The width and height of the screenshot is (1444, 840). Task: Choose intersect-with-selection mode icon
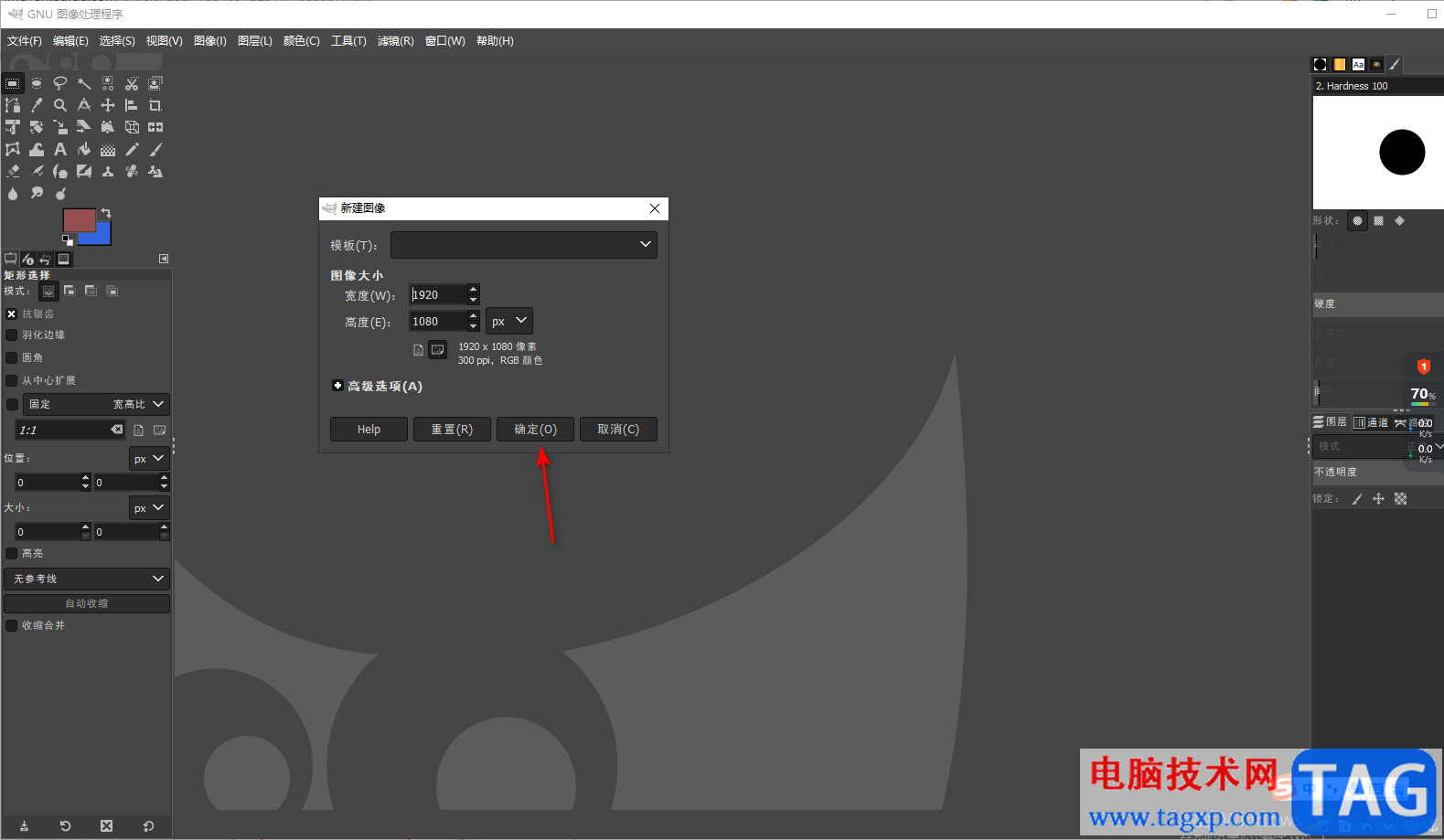tap(112, 291)
